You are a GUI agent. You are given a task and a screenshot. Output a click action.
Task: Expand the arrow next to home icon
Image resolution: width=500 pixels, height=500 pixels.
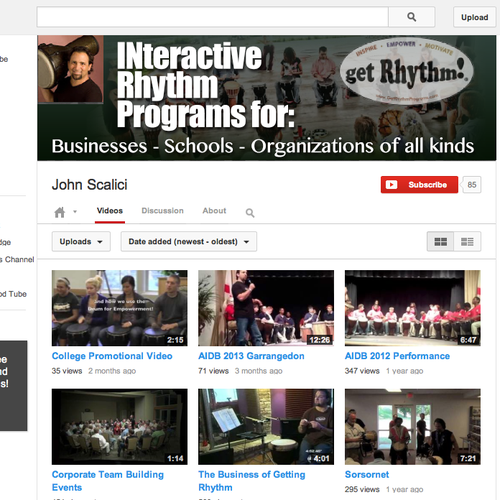(x=75, y=211)
